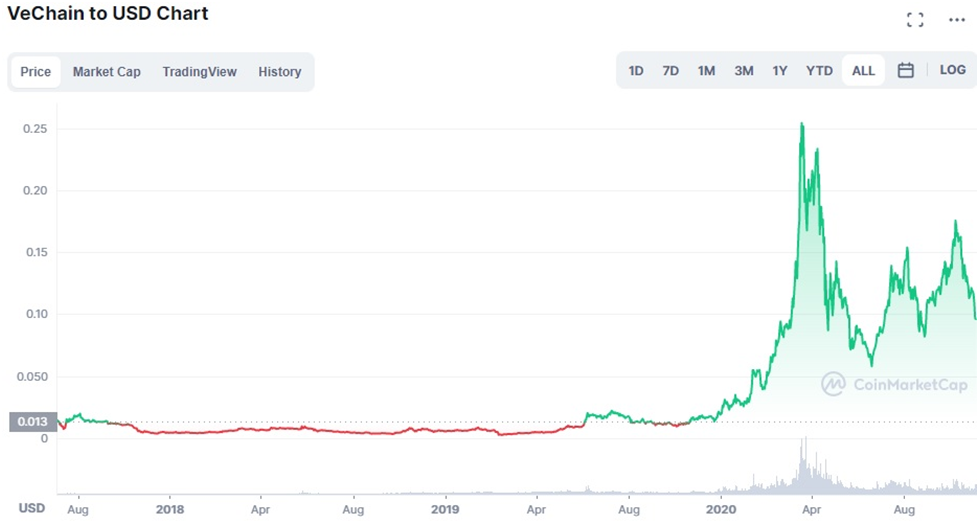Screen dimensions: 979x526
Task: Open the three-dot more options menu
Action: [957, 20]
